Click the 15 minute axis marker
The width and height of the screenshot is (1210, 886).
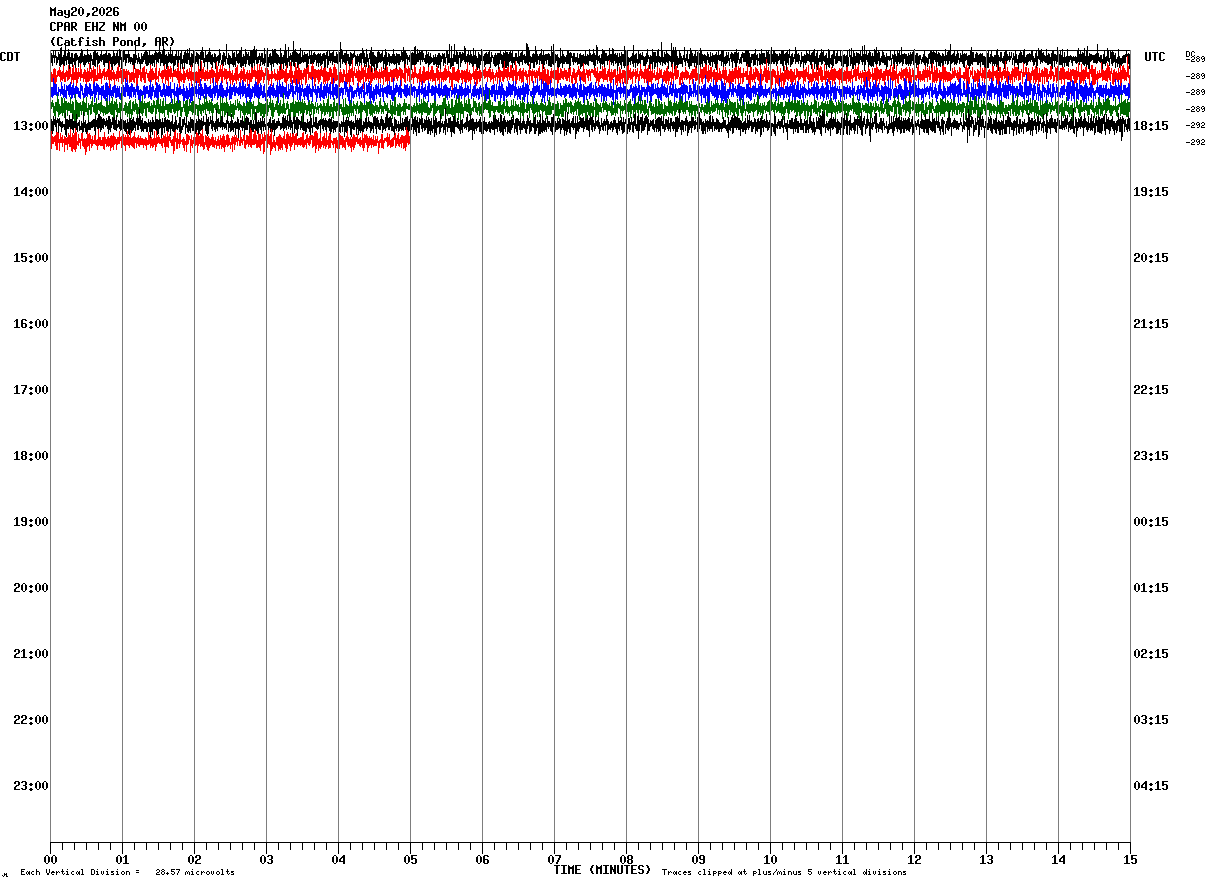1130,860
